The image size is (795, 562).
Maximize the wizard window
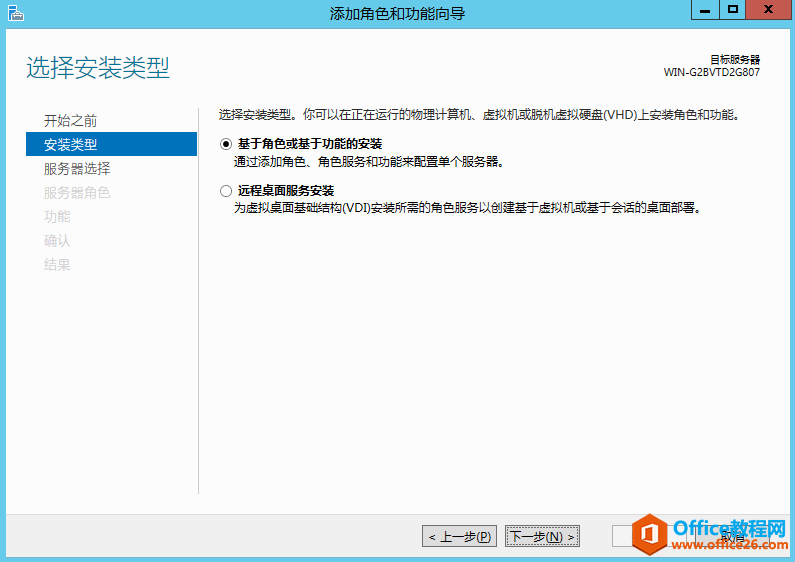click(x=733, y=10)
